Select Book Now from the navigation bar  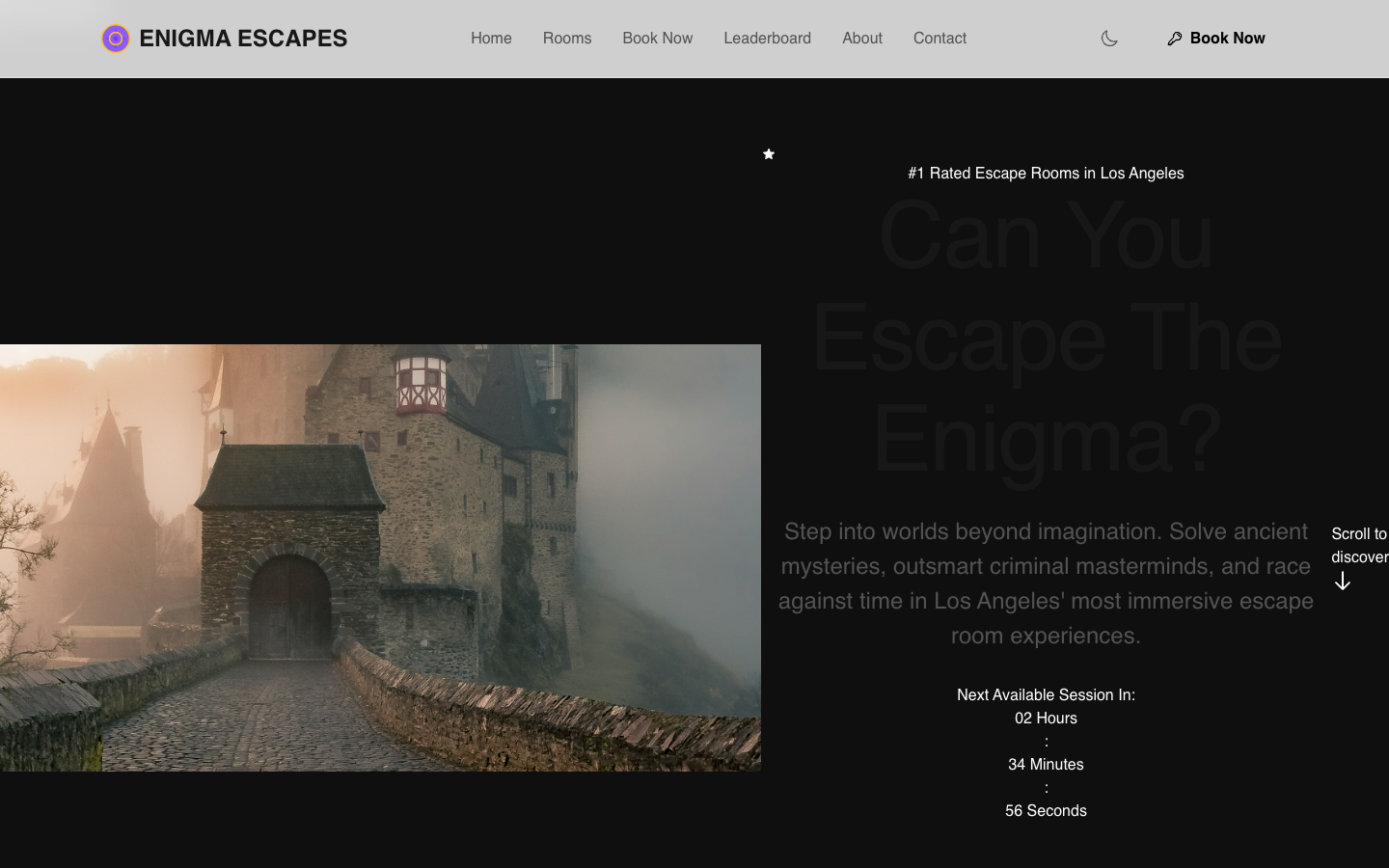[657, 39]
